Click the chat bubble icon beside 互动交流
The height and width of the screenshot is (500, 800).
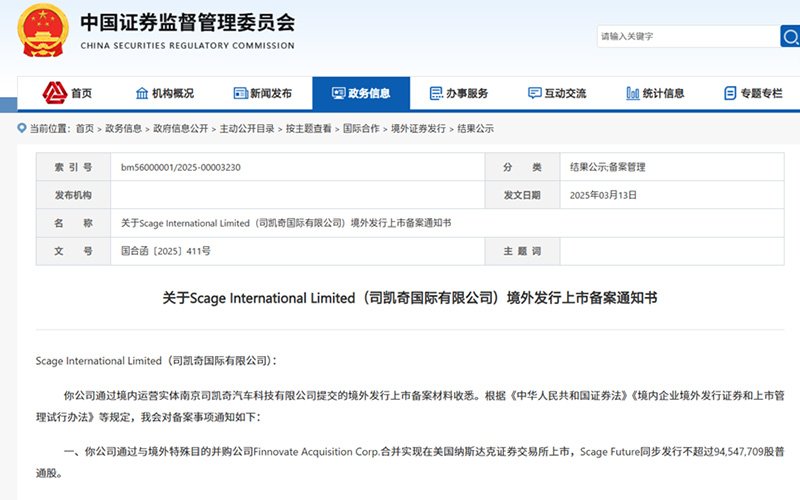pos(534,93)
